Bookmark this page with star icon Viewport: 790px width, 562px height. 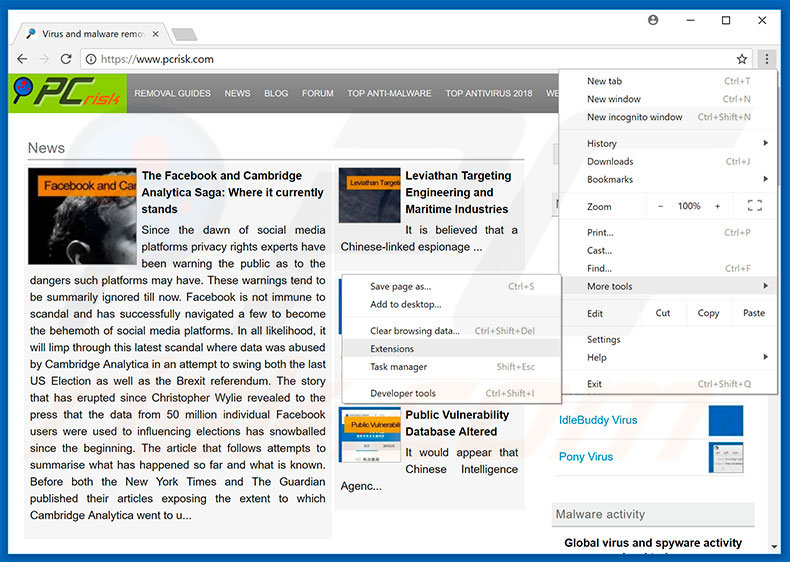click(741, 59)
